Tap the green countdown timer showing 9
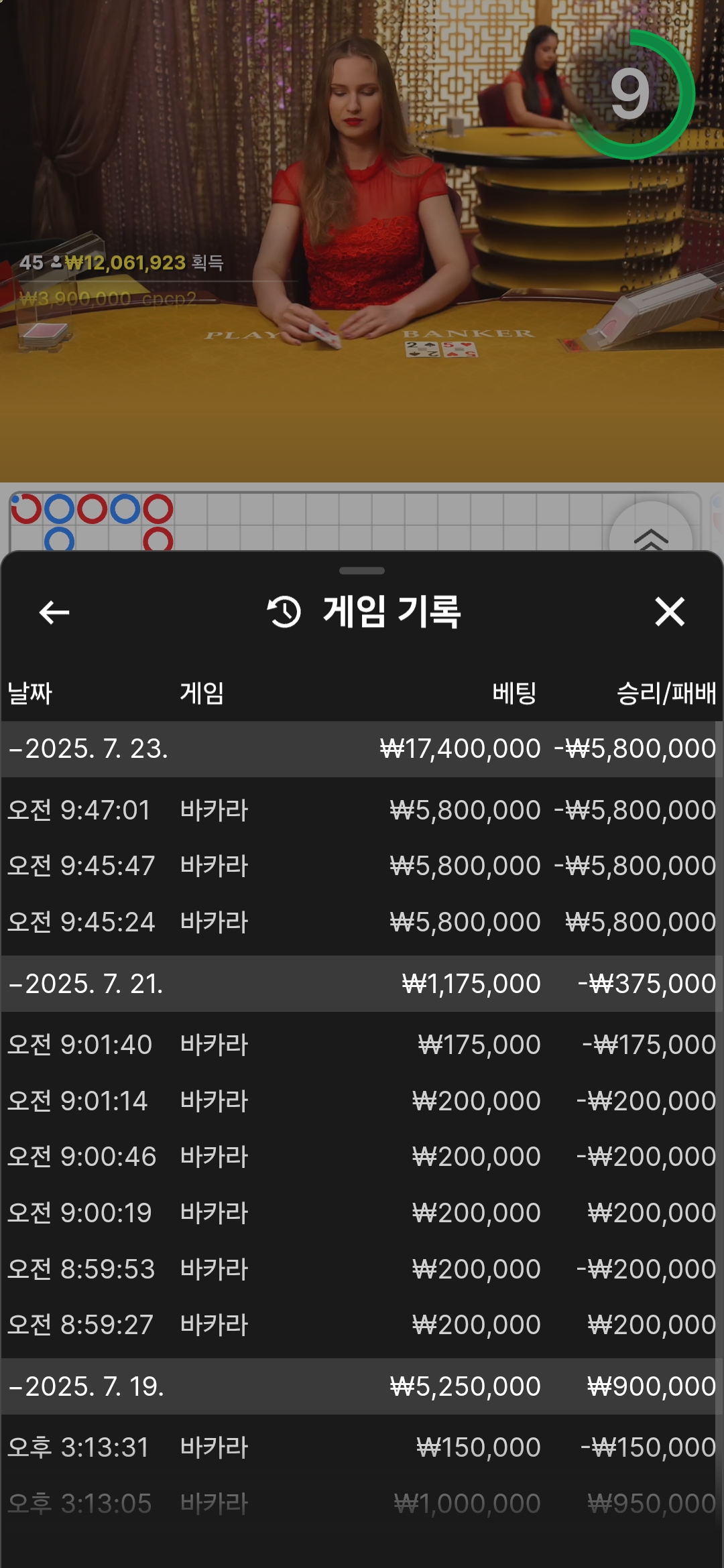 (x=629, y=94)
